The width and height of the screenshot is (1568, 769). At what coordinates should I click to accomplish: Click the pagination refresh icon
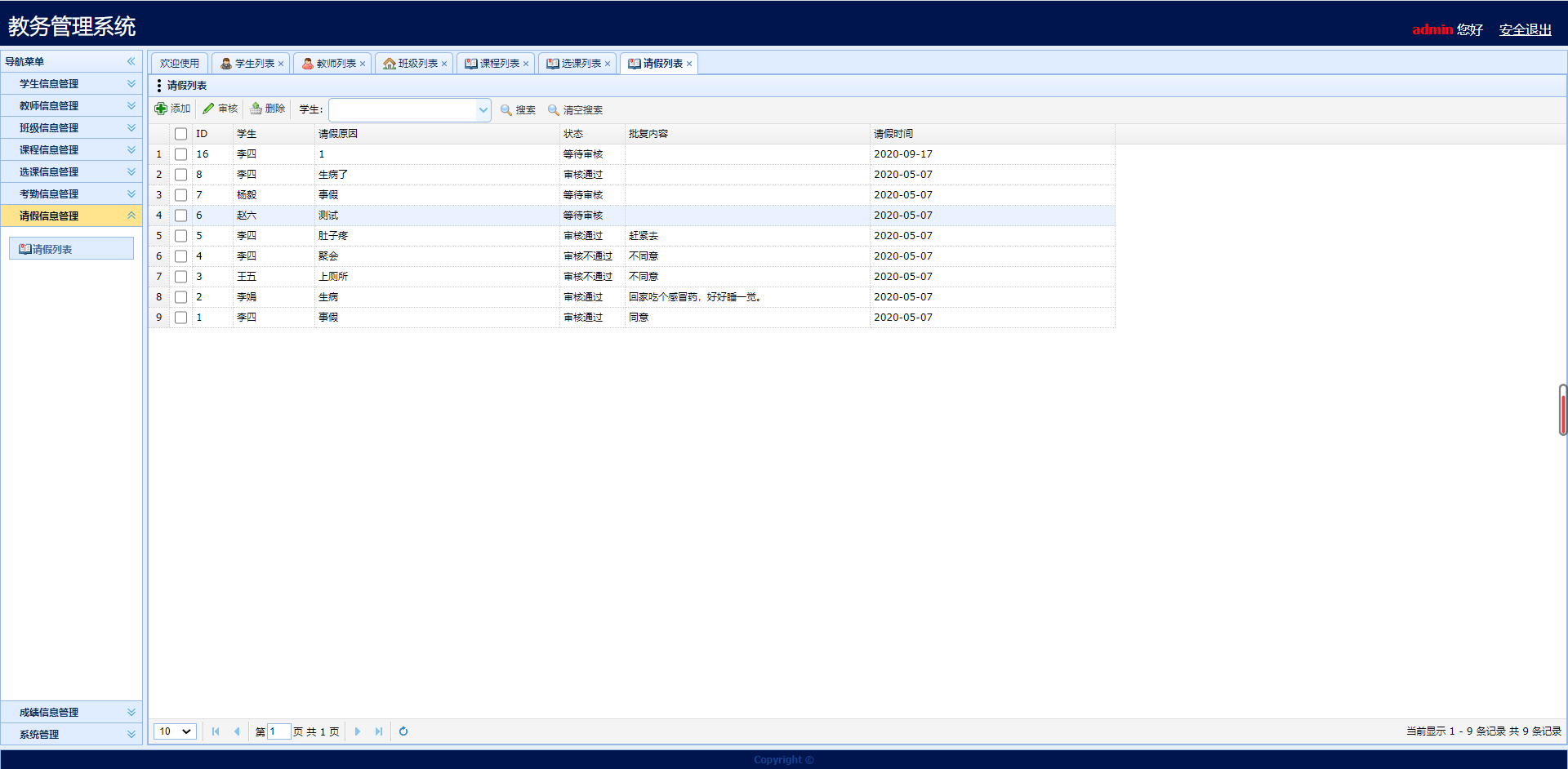(x=403, y=731)
